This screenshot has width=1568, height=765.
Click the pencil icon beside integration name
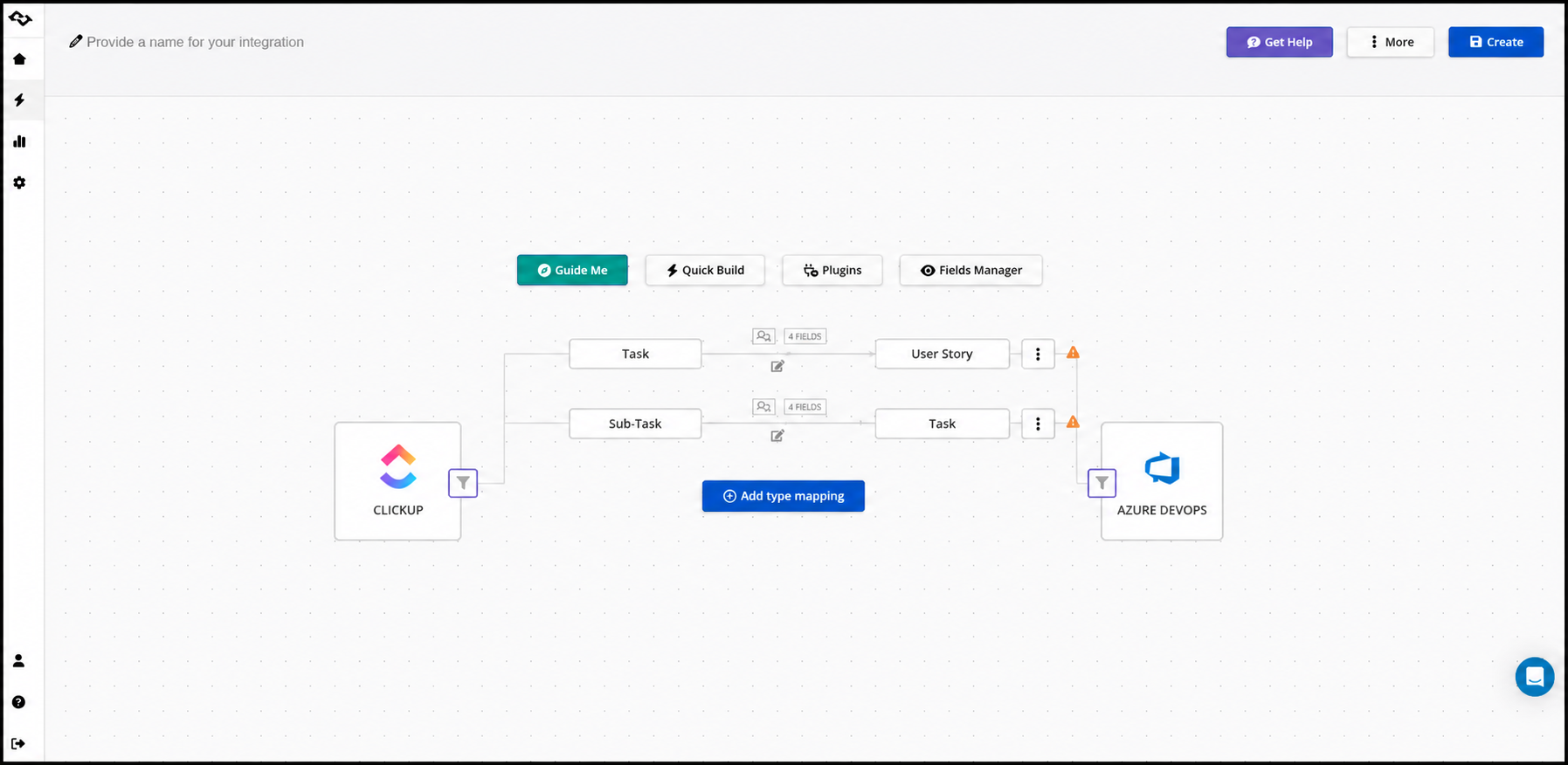76,41
